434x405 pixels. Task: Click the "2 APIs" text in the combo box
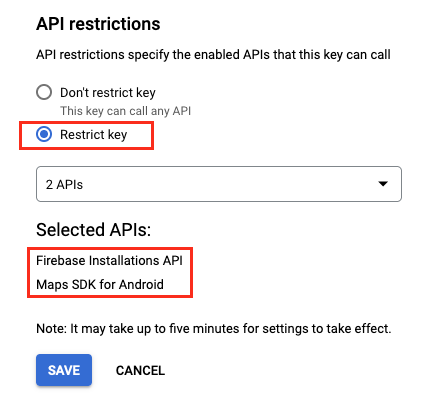[x=64, y=184]
